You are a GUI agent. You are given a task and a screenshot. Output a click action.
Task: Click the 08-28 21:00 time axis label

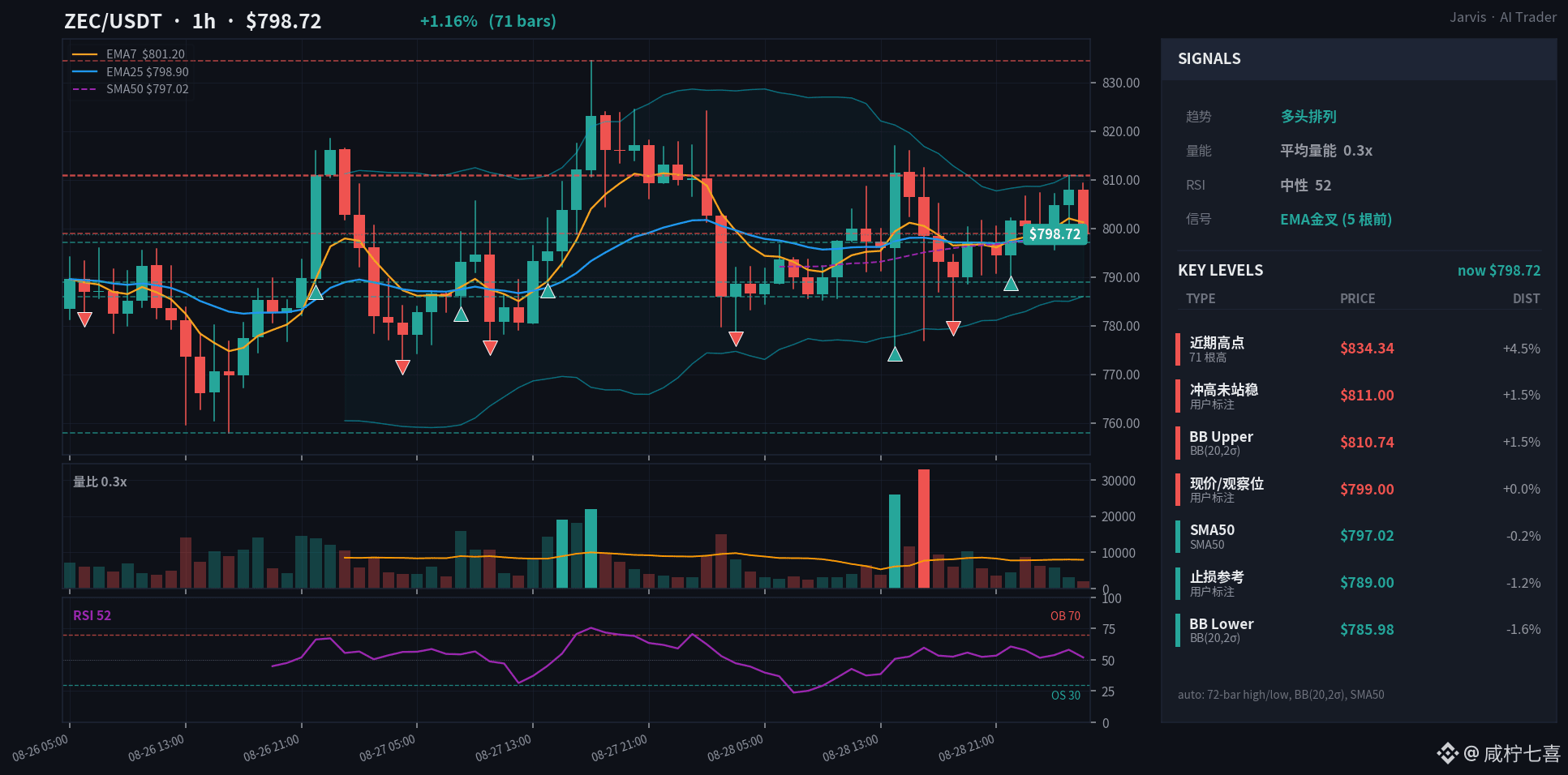point(967,748)
